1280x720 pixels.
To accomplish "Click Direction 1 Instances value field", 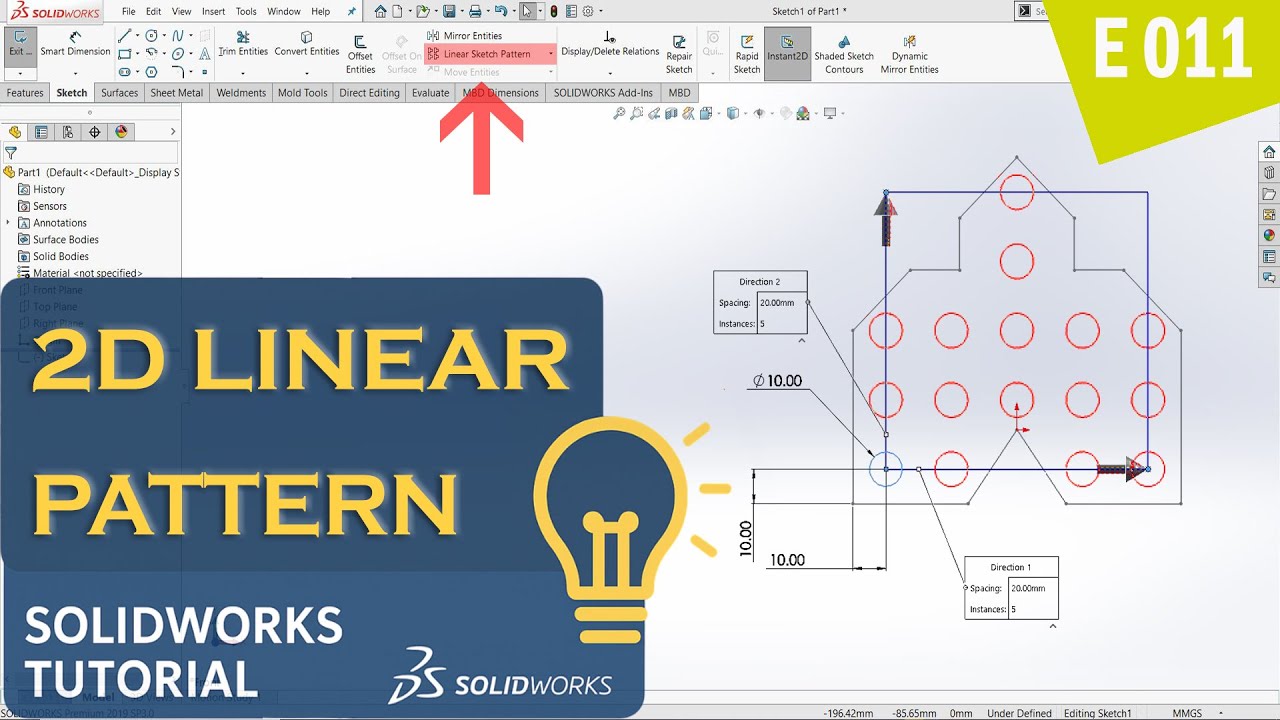I will pyautogui.click(x=1032, y=609).
